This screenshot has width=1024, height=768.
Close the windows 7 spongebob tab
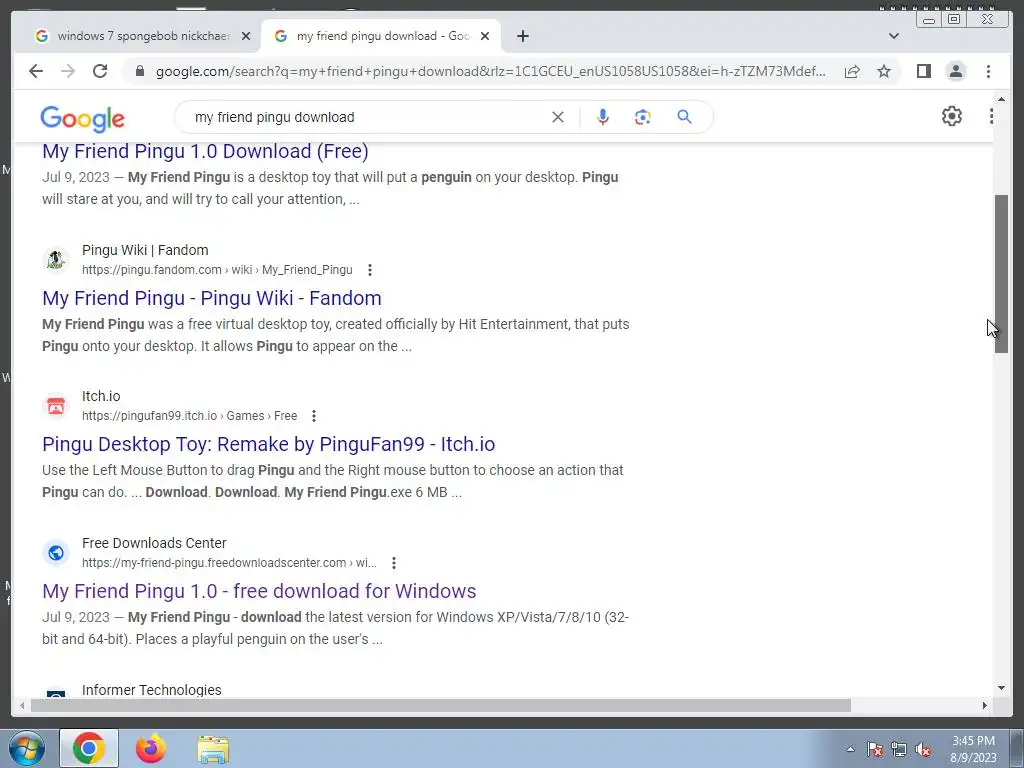246,36
